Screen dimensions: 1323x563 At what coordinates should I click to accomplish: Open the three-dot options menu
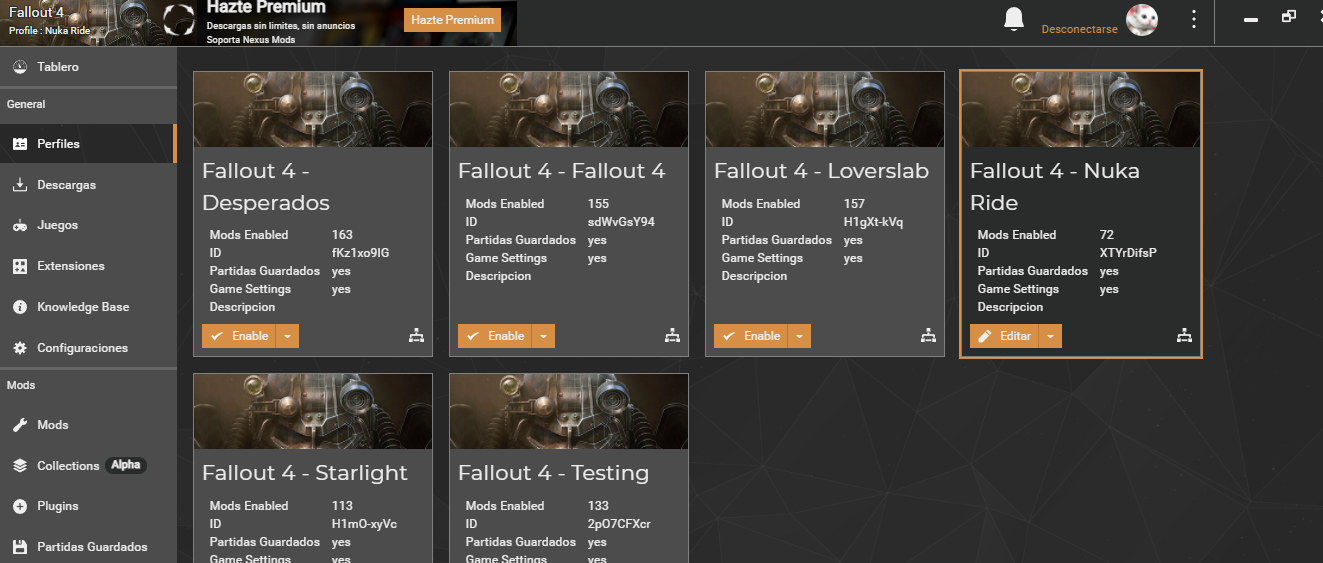pos(1193,19)
